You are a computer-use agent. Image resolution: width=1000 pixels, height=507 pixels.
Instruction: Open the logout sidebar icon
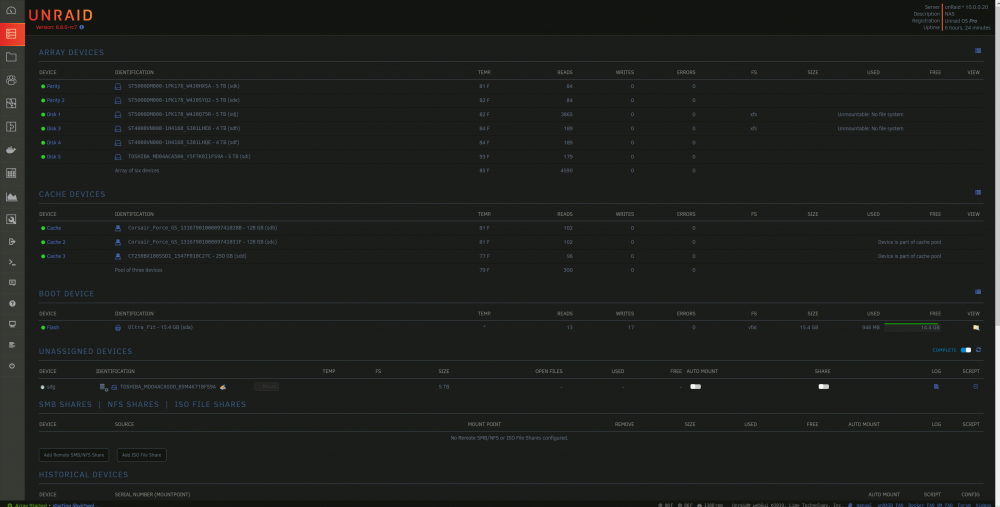(x=11, y=242)
